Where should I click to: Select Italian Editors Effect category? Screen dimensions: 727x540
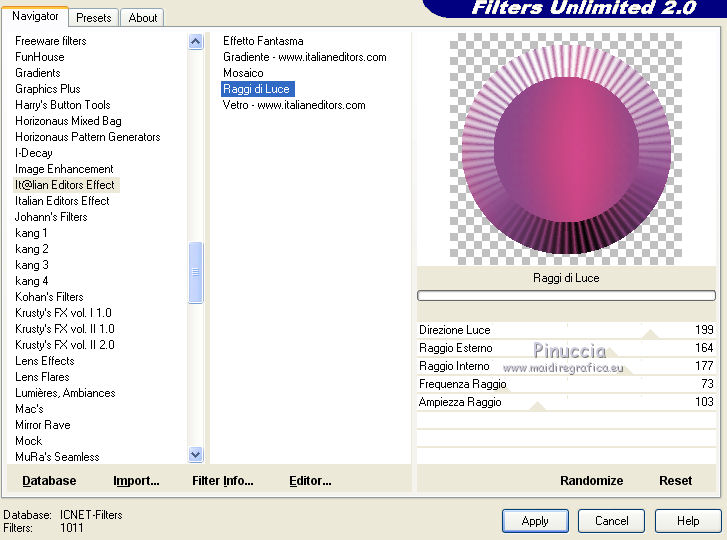62,201
